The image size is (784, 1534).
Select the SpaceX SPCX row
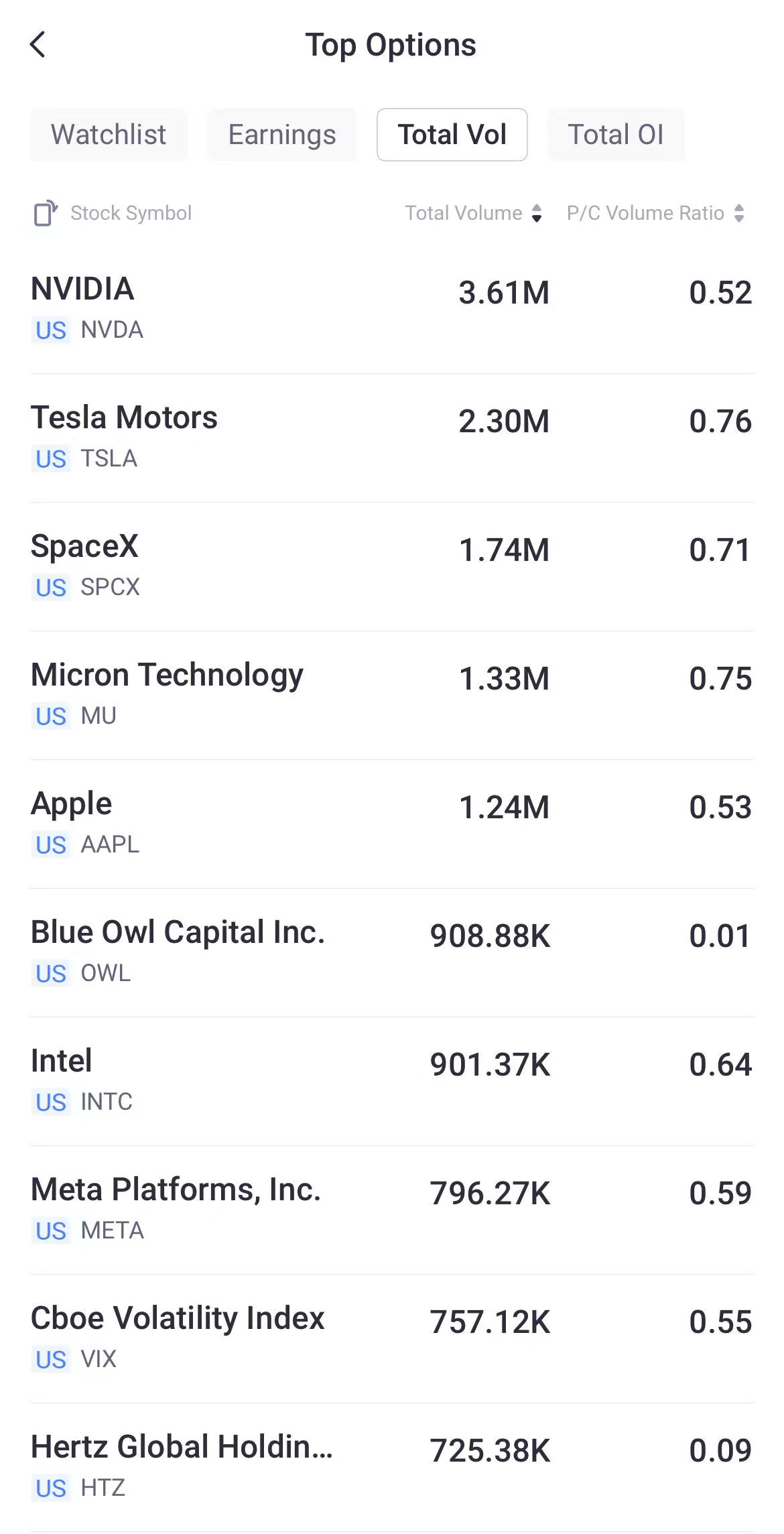(392, 566)
